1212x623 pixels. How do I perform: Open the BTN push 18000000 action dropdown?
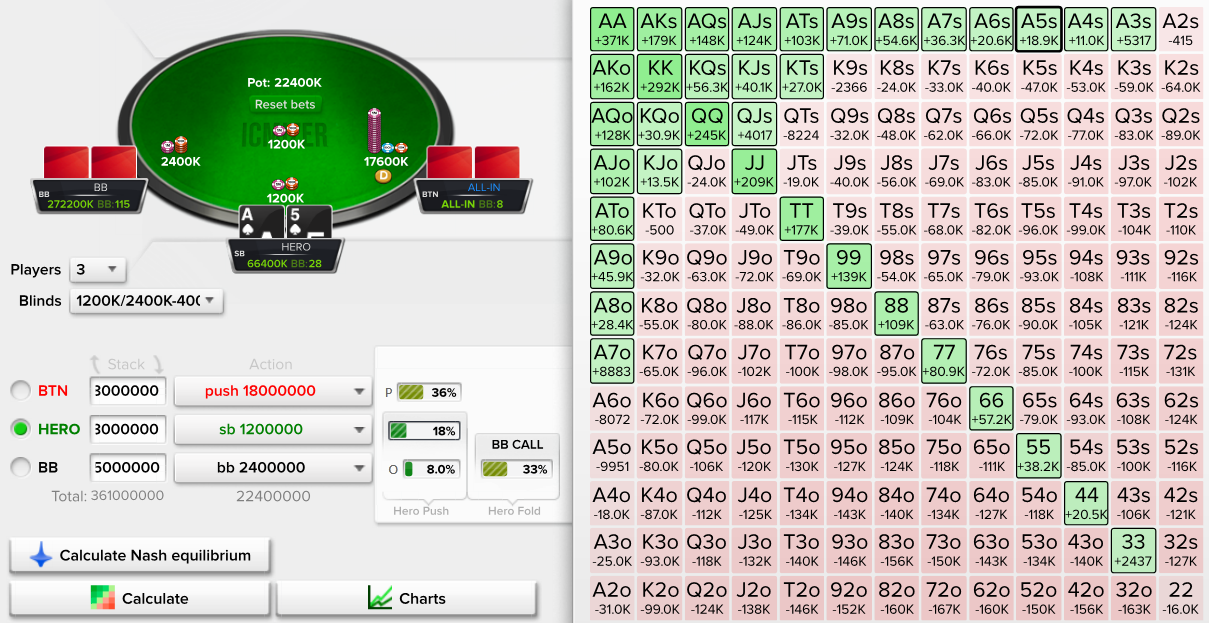pos(273,391)
